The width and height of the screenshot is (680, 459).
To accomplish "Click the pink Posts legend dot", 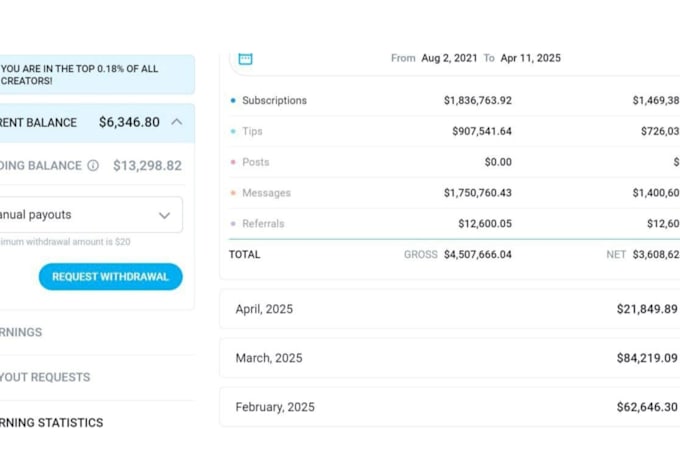I will [x=233, y=162].
